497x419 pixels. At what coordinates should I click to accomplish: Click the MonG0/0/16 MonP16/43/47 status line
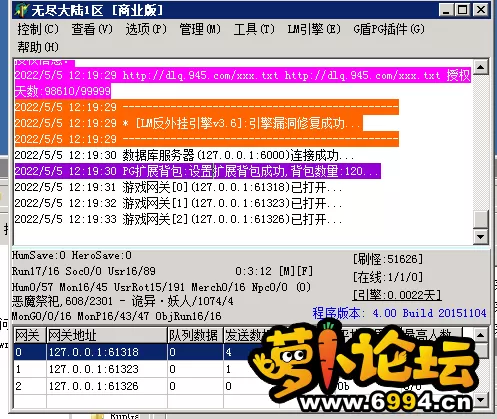click(117, 316)
